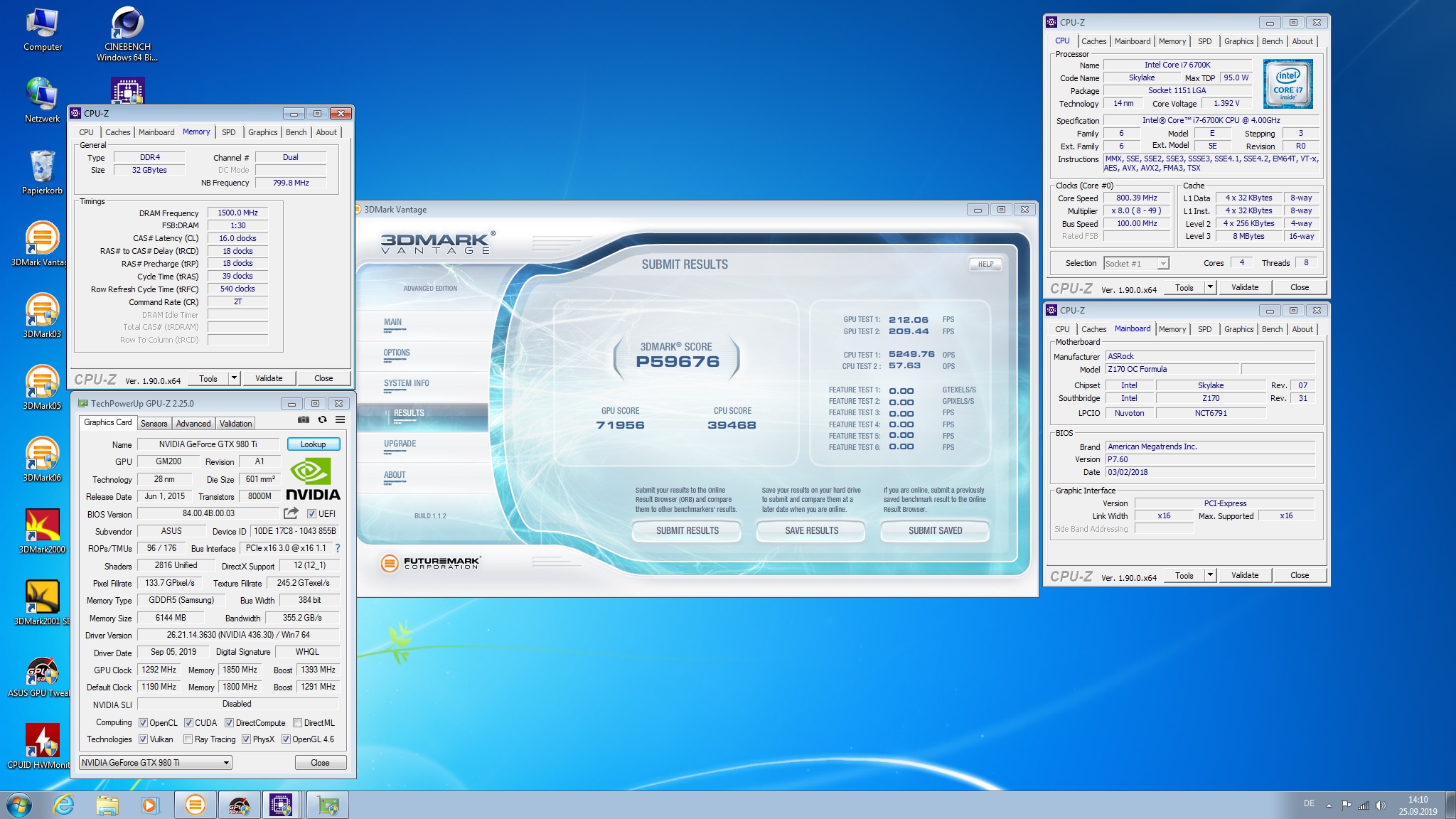
Task: Open Advanced tab in GPU-Z
Action: point(193,423)
